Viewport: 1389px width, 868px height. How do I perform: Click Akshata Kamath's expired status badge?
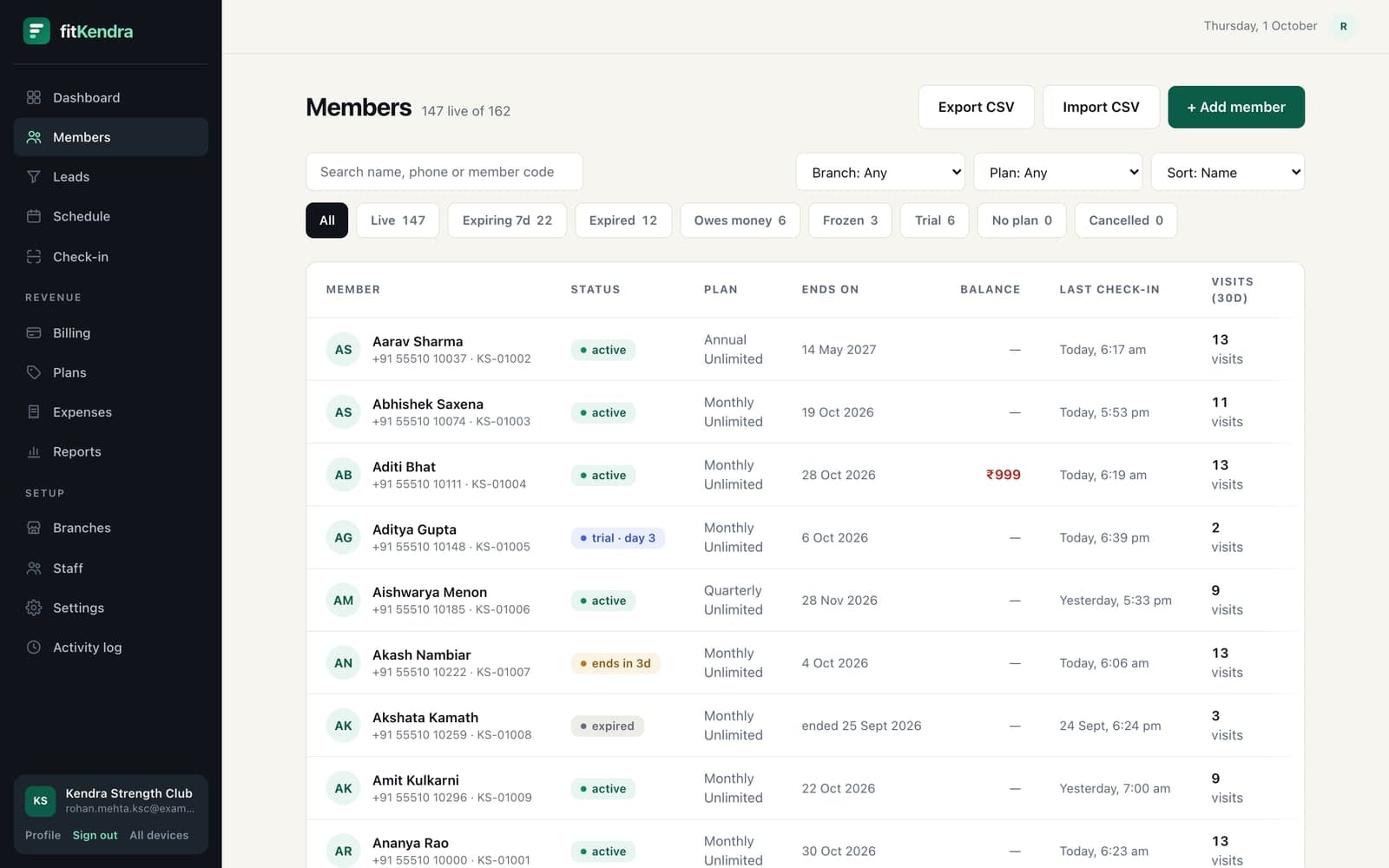607,726
